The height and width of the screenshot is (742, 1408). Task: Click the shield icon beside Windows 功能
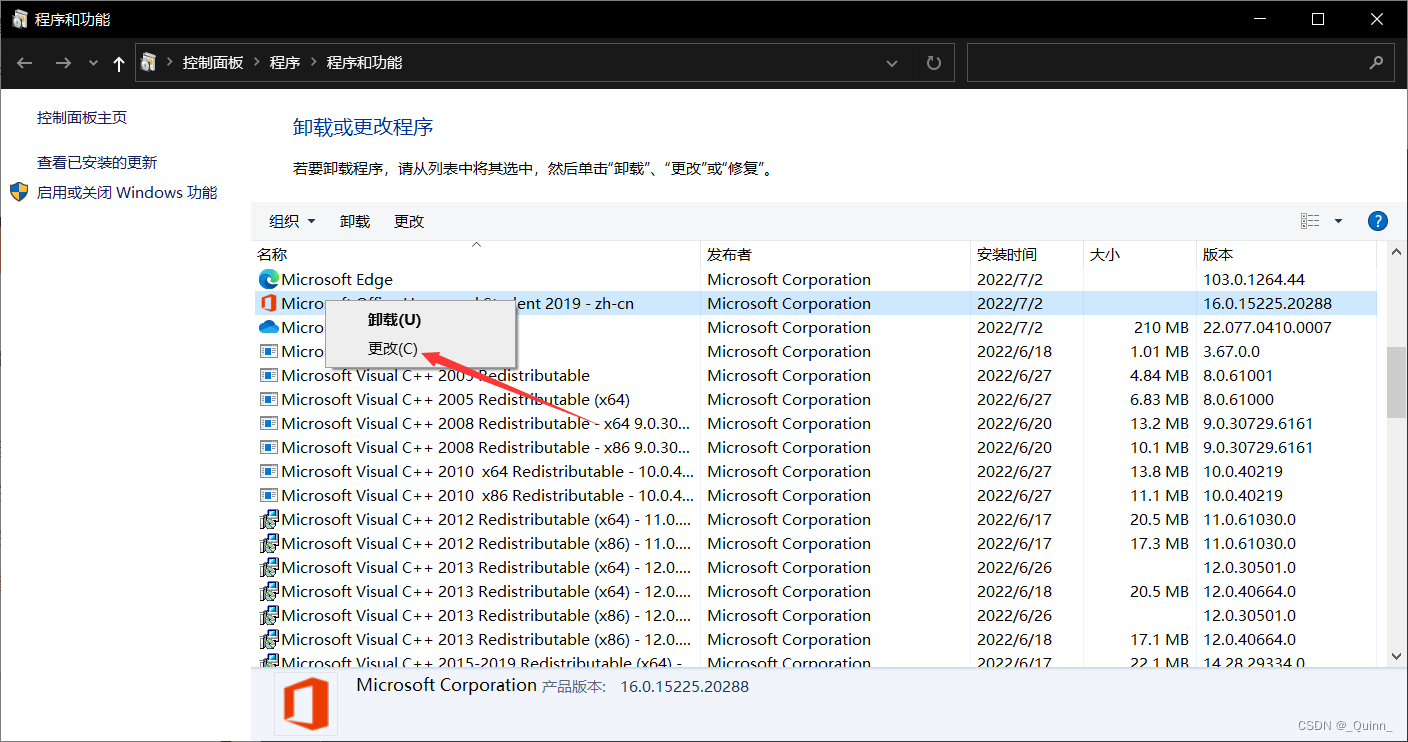tap(19, 192)
